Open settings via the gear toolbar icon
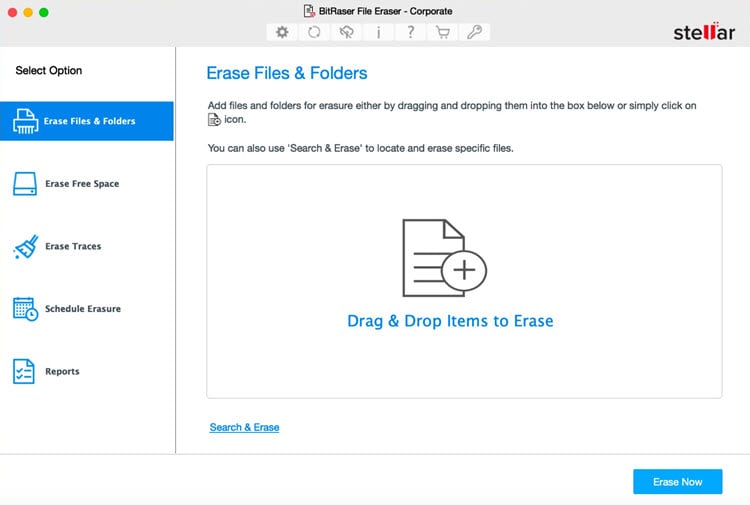Screen dimensions: 750x505 point(282,32)
